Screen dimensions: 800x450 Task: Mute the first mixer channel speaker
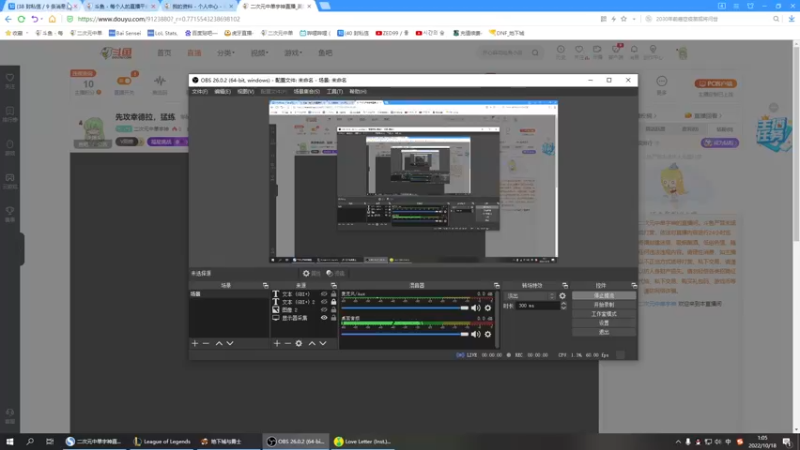[476, 308]
